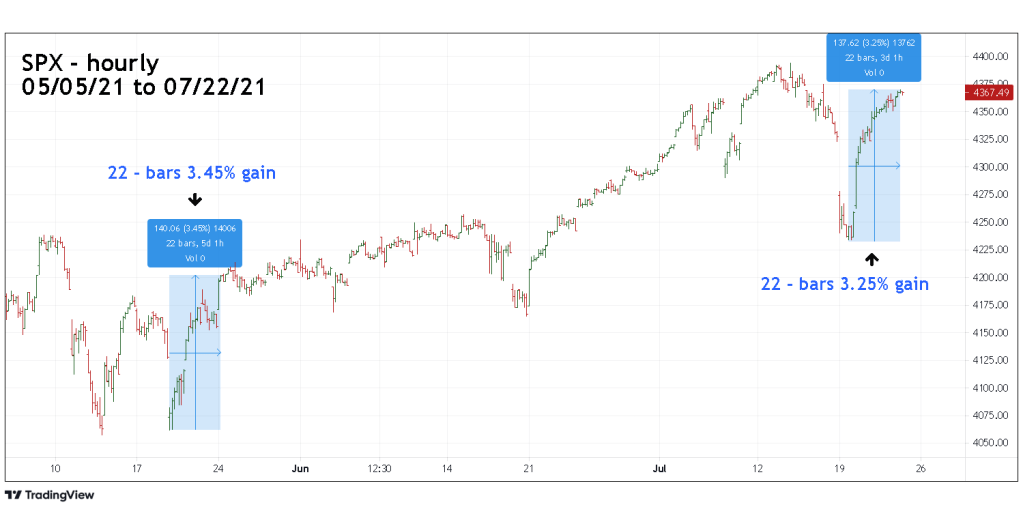Click the 05/05/21 to 07/22/21 date range text
This screenshot has height=509, width=1023.
(143, 88)
